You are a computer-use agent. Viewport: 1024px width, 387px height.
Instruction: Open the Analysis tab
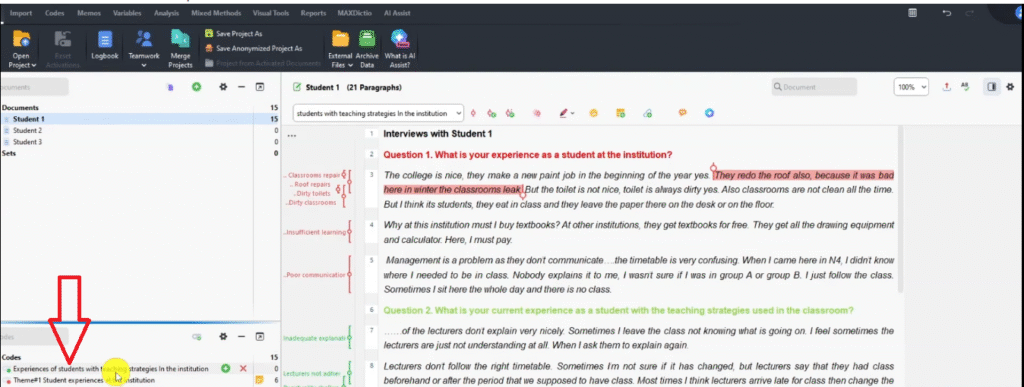pos(167,13)
